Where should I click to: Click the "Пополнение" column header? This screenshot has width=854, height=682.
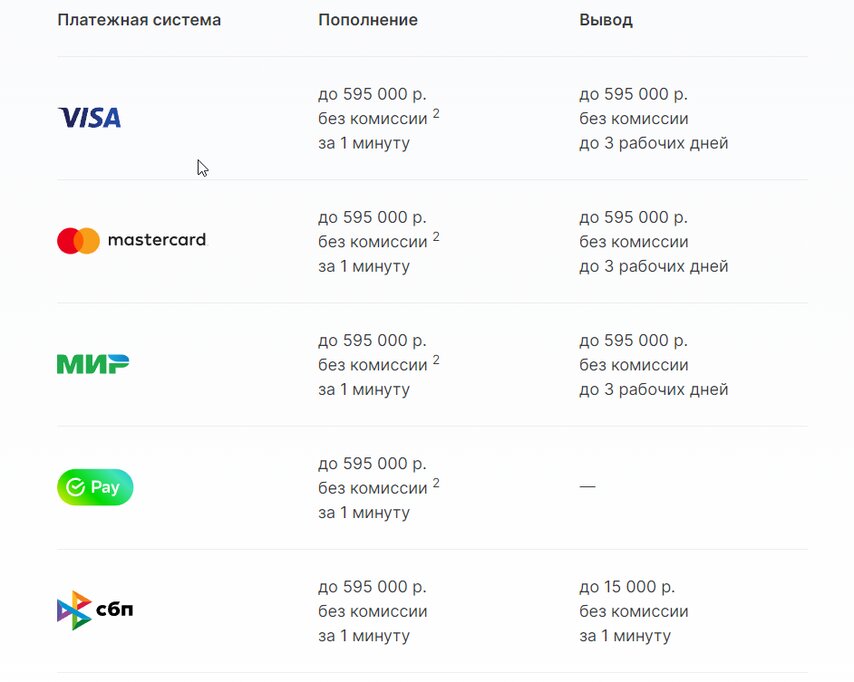tap(368, 20)
